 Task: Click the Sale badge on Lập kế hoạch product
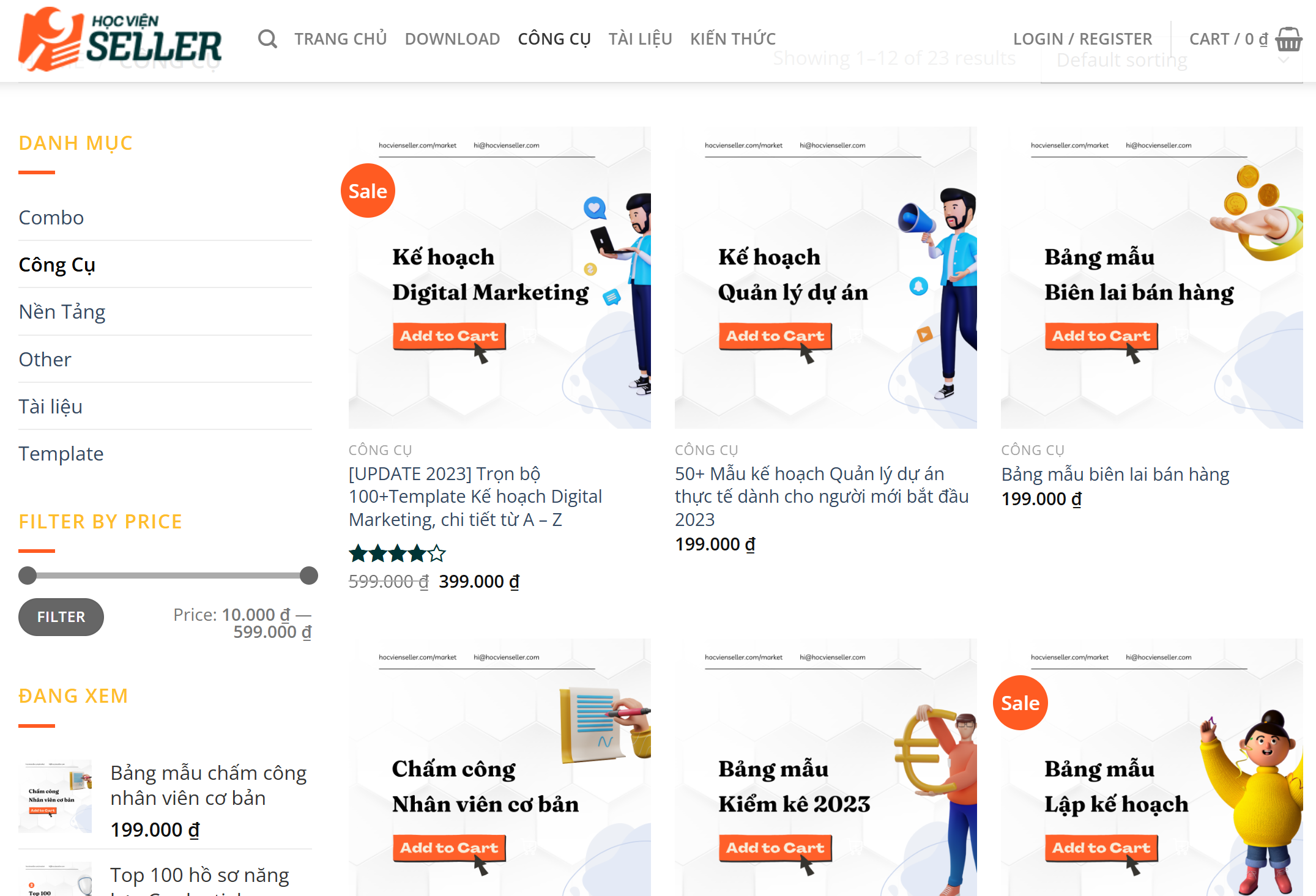(x=1020, y=703)
